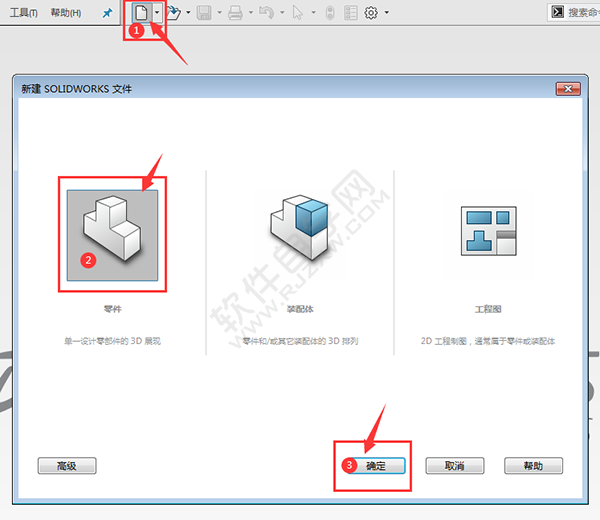Click the command search box
The height and width of the screenshot is (520, 600).
574,12
